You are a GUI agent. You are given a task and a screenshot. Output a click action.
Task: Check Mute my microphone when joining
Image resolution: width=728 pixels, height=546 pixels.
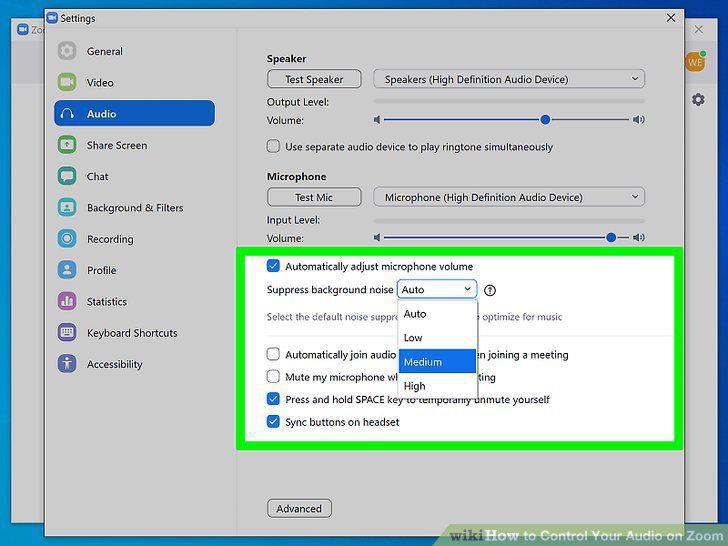pyautogui.click(x=273, y=376)
